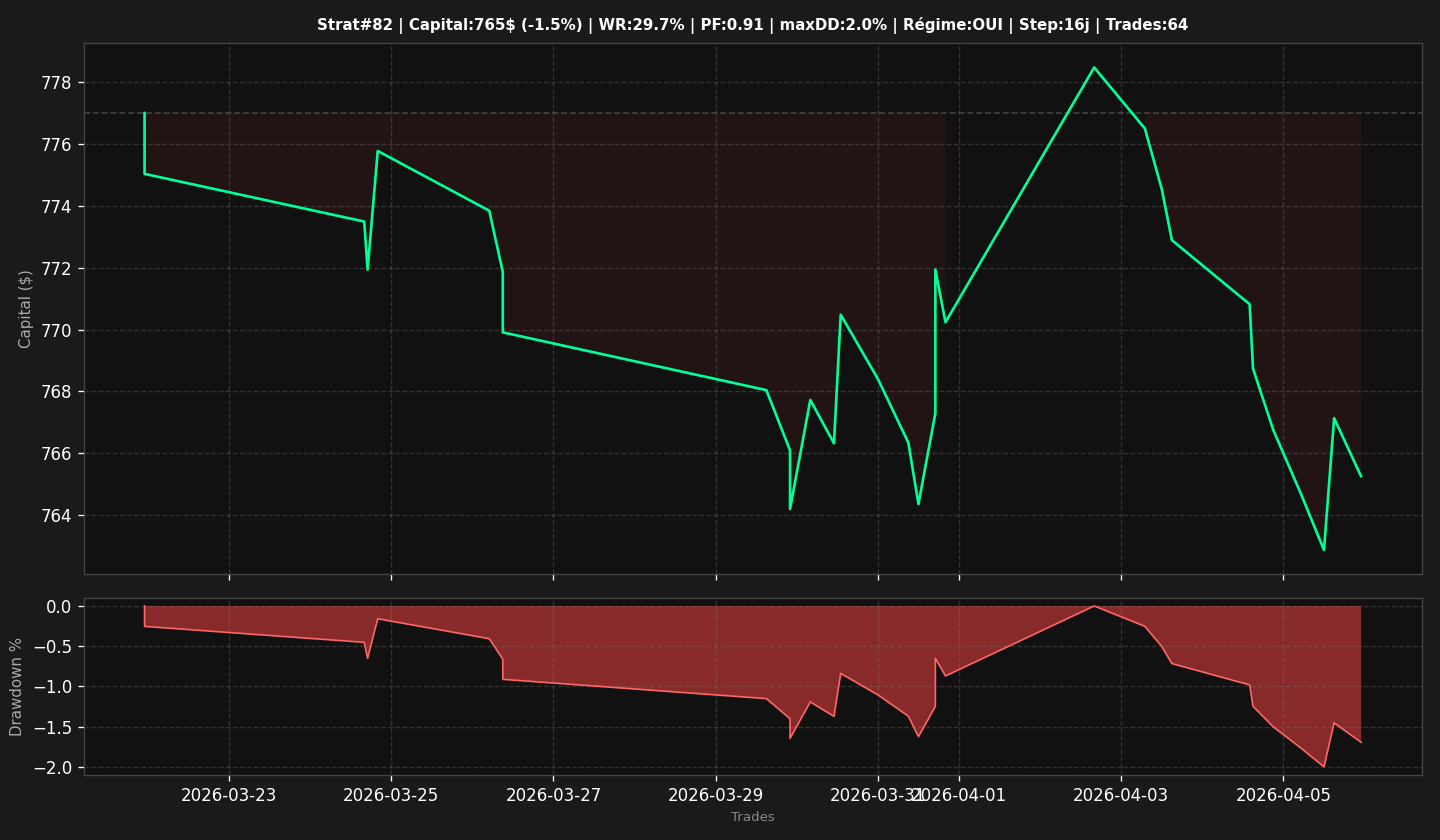Click the 2026-04-05 date label
Screen dimensions: 1440x840
(1284, 795)
